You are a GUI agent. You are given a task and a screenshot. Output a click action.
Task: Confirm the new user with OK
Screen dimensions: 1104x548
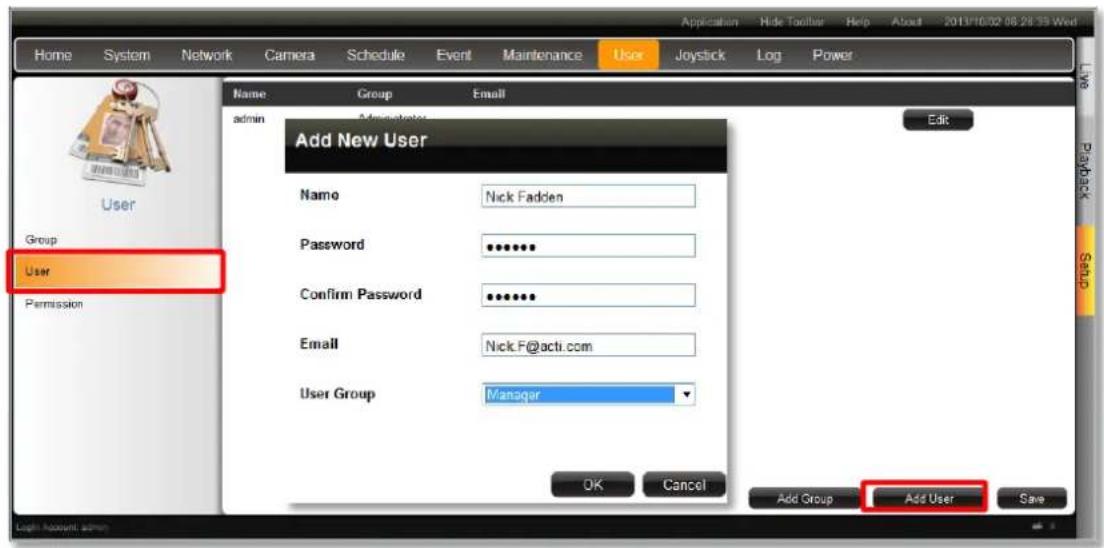click(x=593, y=485)
